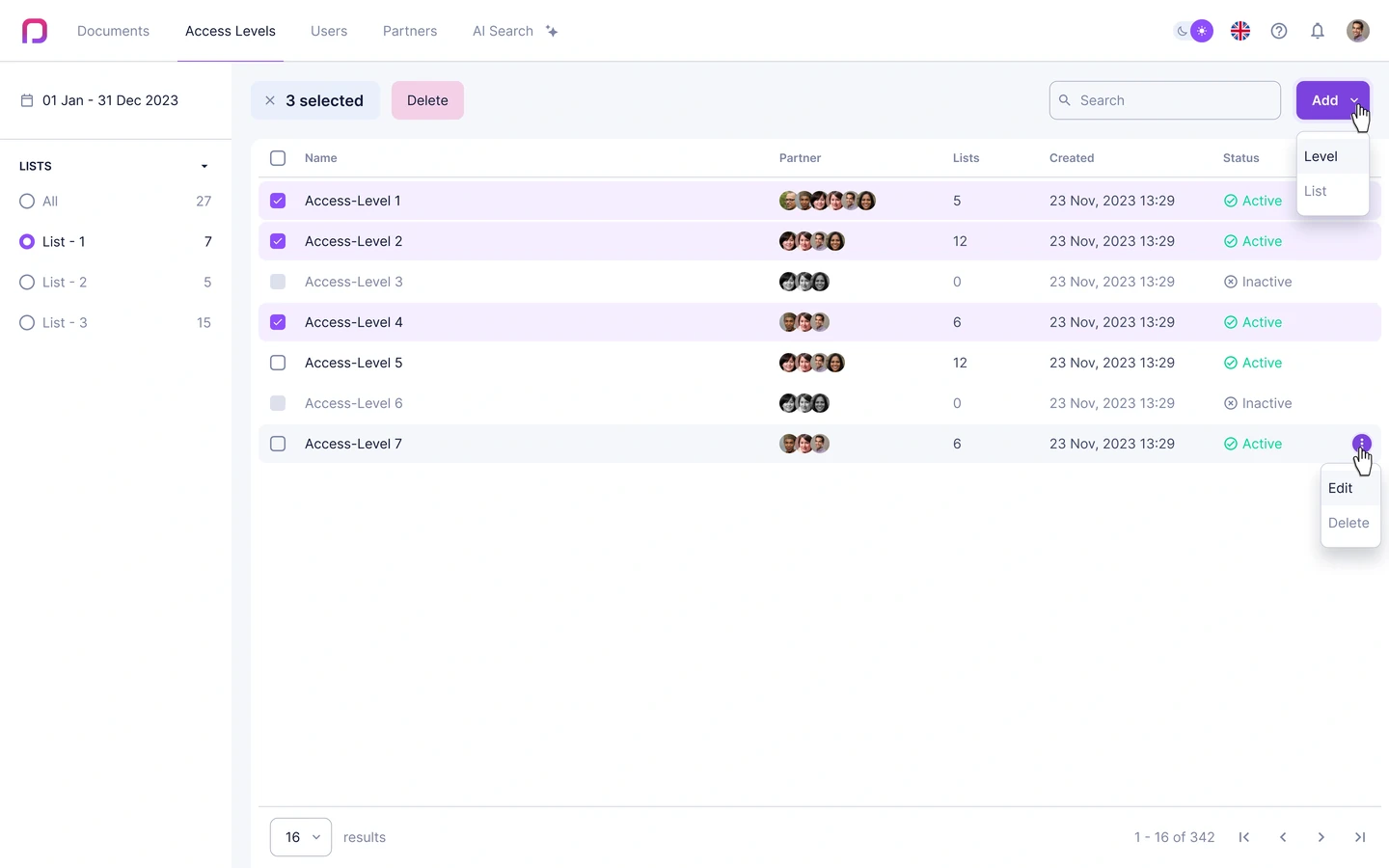Go to the Partners tab
This screenshot has width=1389, height=868.
pos(410,31)
